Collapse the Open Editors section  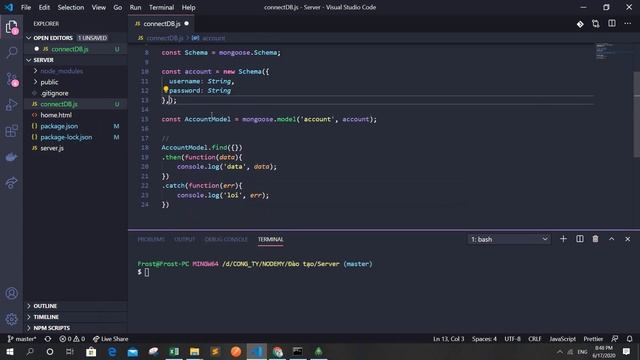coord(29,38)
